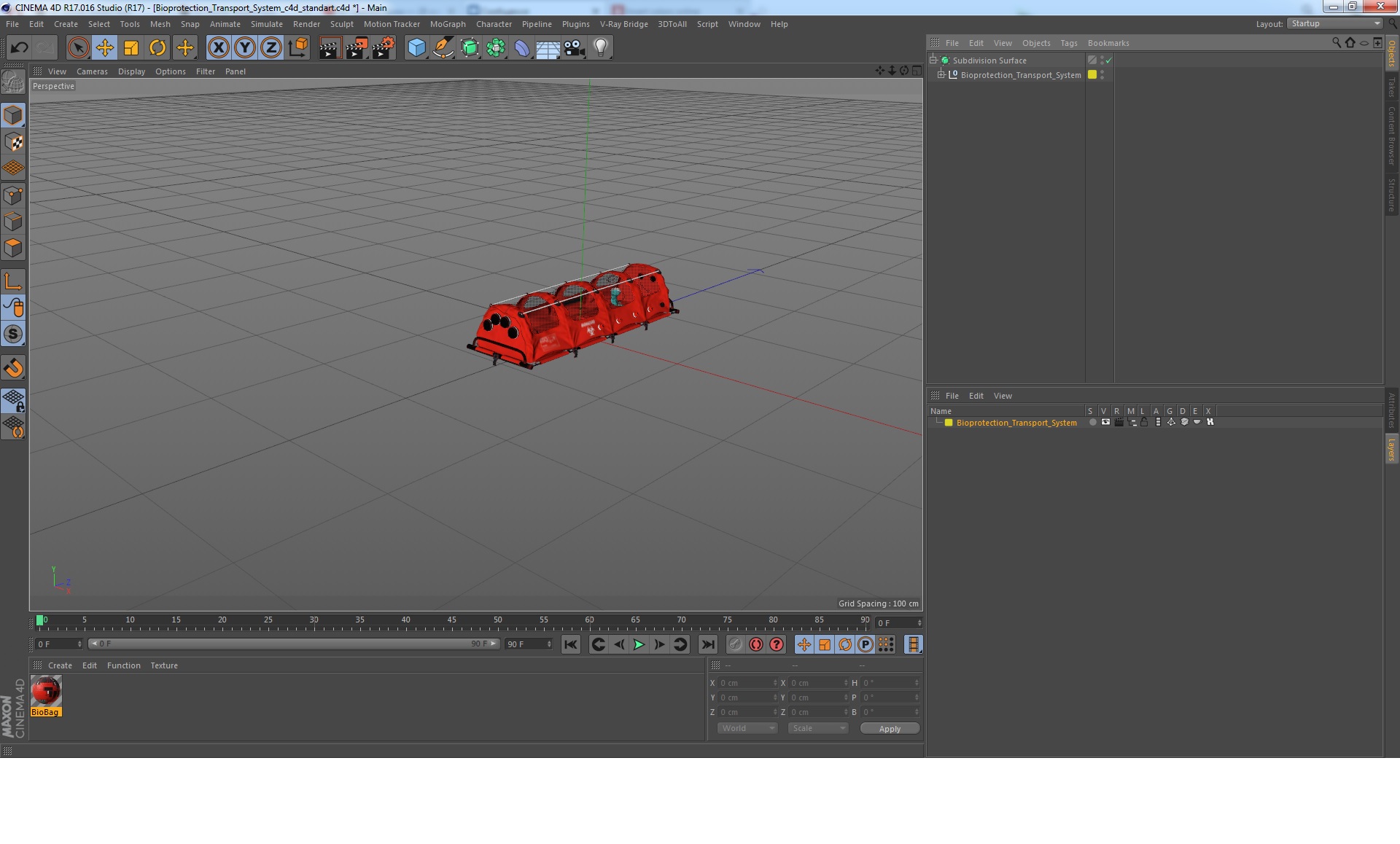The image size is (1400, 844).
Task: Toggle layer Lock icon
Action: click(x=1144, y=422)
